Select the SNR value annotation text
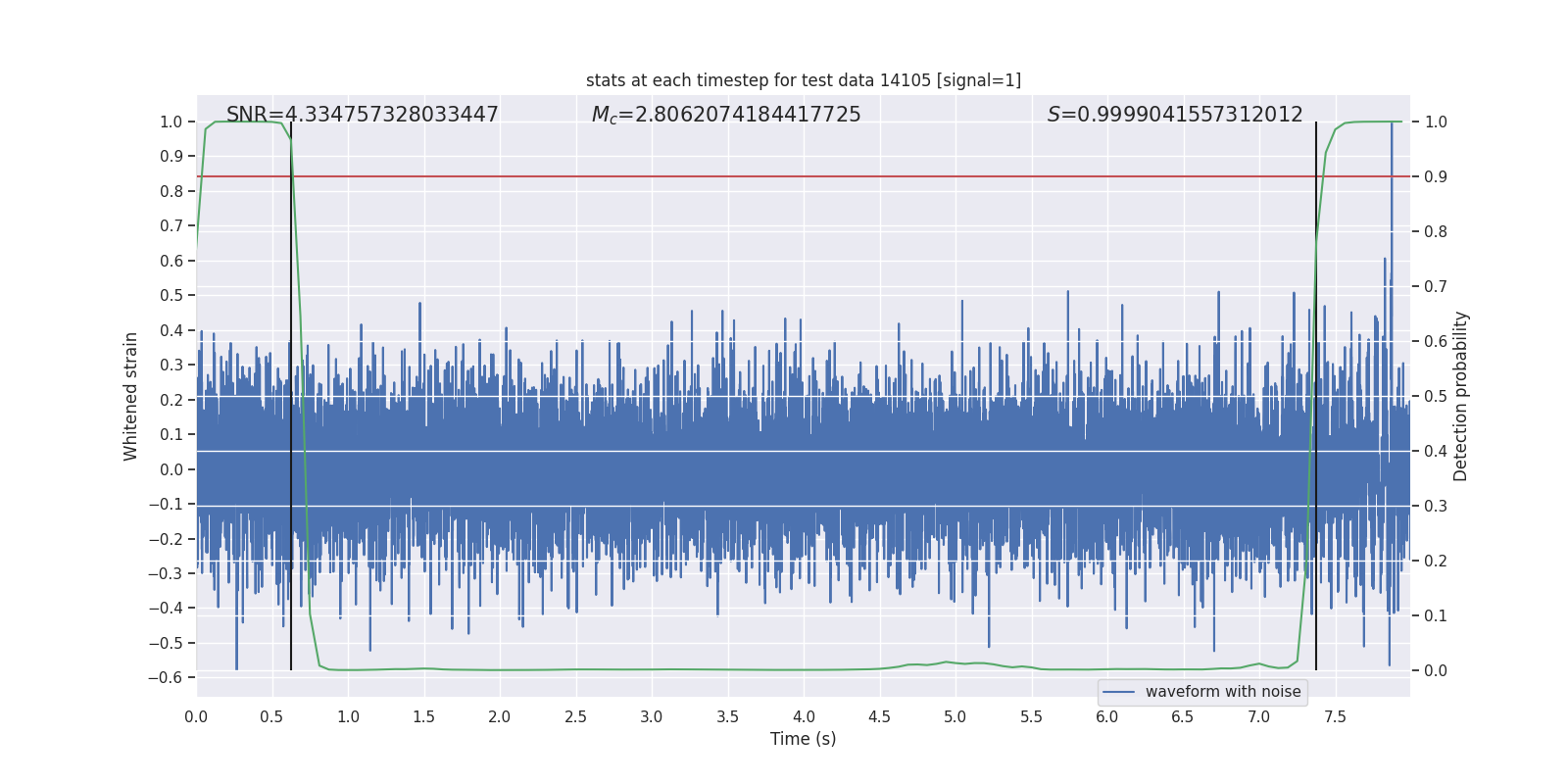The width and height of the screenshot is (1568, 784). (362, 115)
